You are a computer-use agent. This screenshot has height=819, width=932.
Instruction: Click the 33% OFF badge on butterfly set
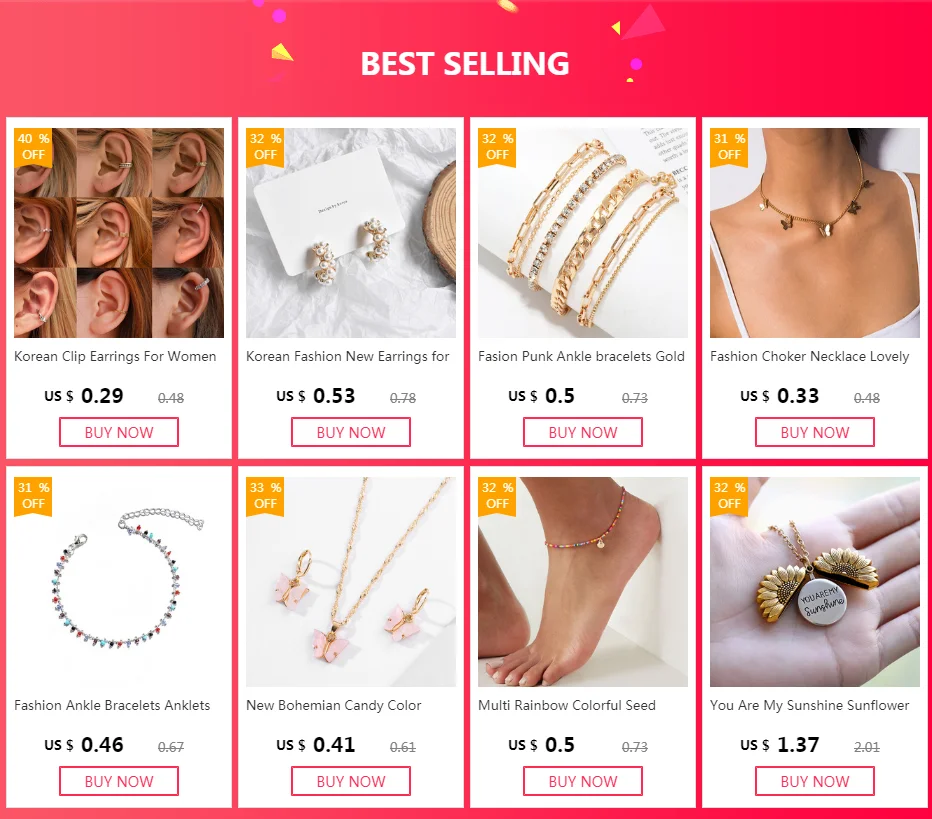point(265,496)
